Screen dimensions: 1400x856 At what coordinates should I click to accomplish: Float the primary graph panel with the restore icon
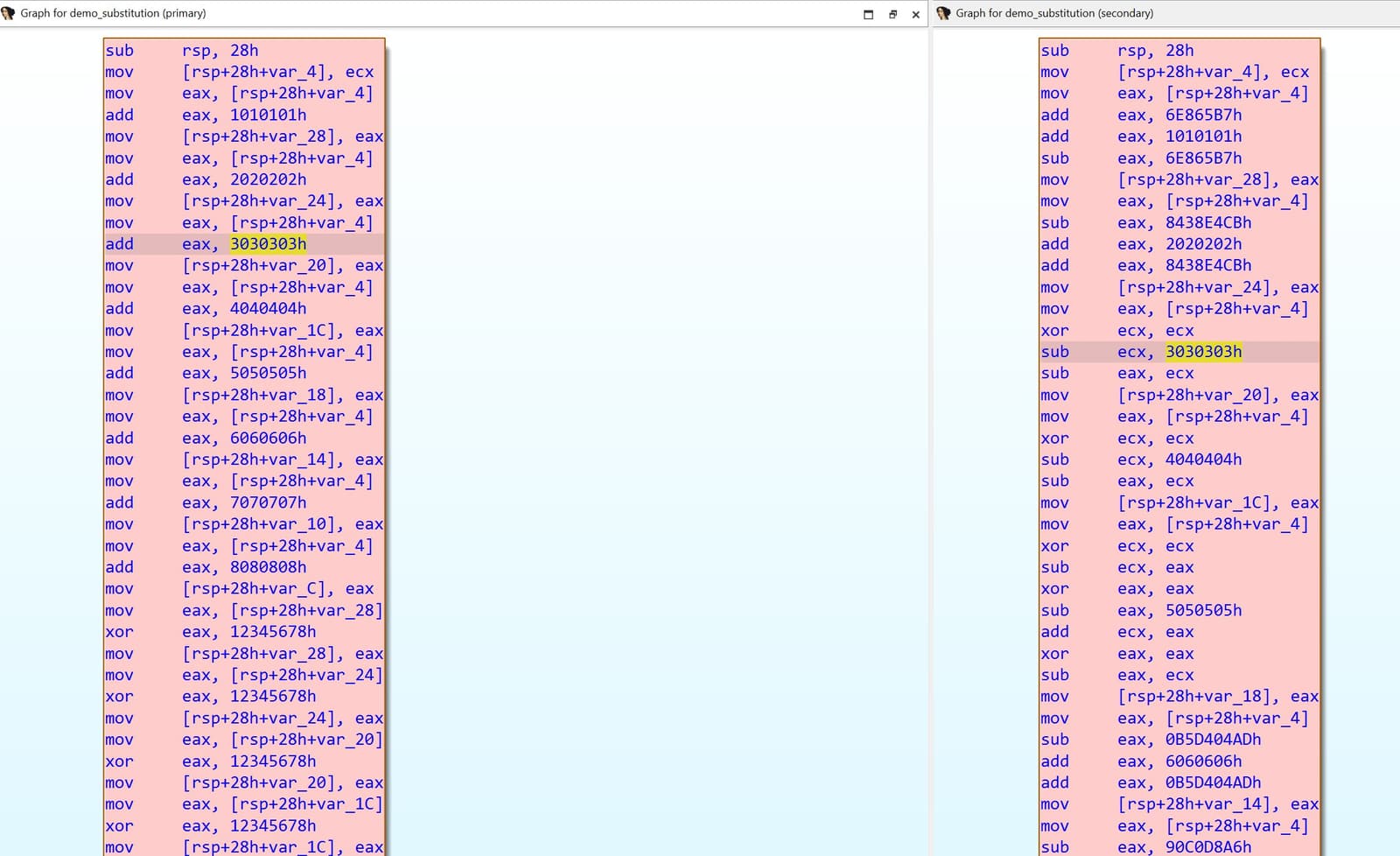click(x=892, y=14)
